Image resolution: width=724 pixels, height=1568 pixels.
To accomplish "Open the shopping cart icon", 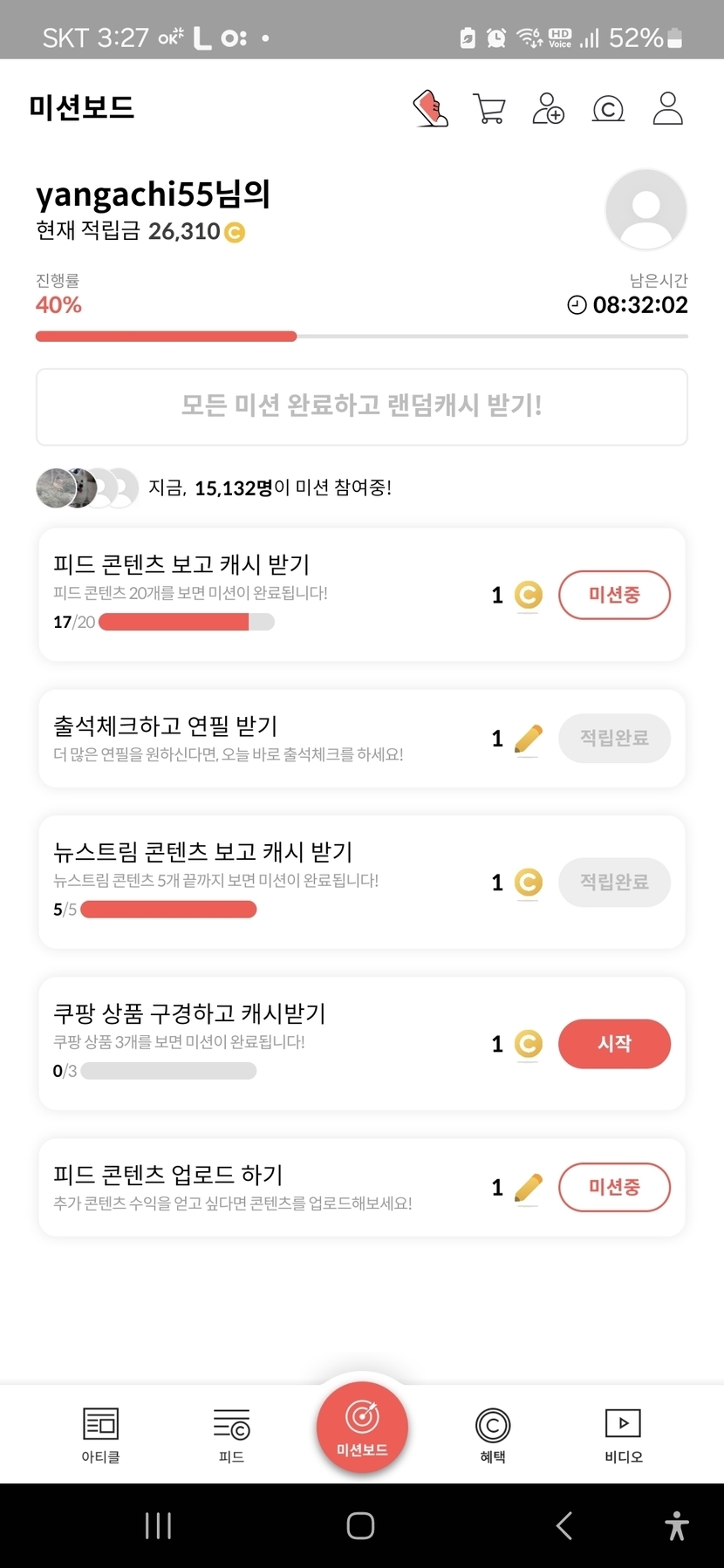I will 488,109.
